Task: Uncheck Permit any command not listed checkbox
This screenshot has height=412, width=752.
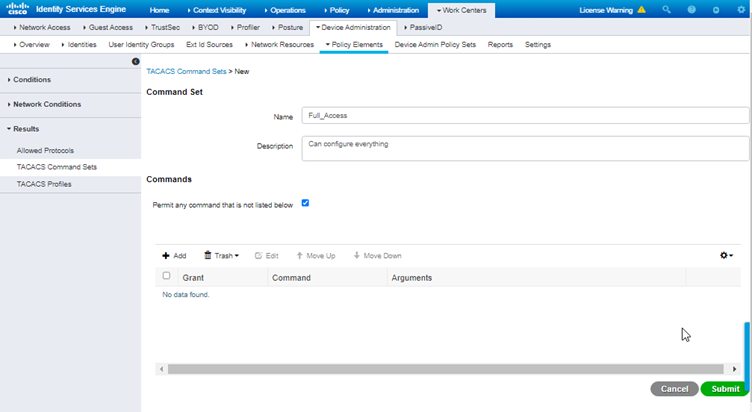Action: click(305, 203)
